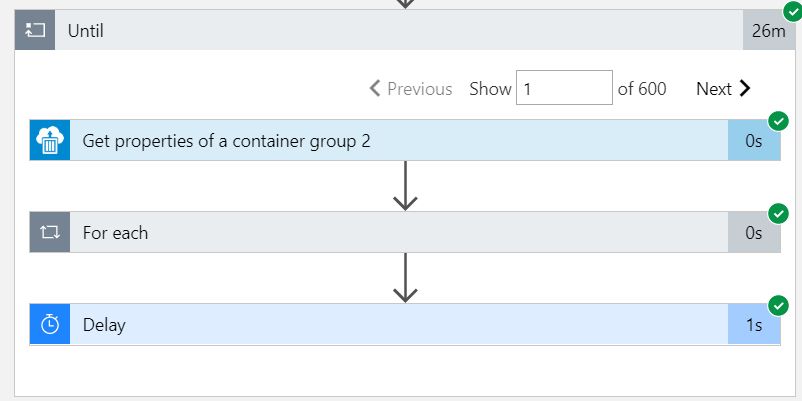Click the Until step success checkmark
This screenshot has height=401, width=802.
pos(792,12)
